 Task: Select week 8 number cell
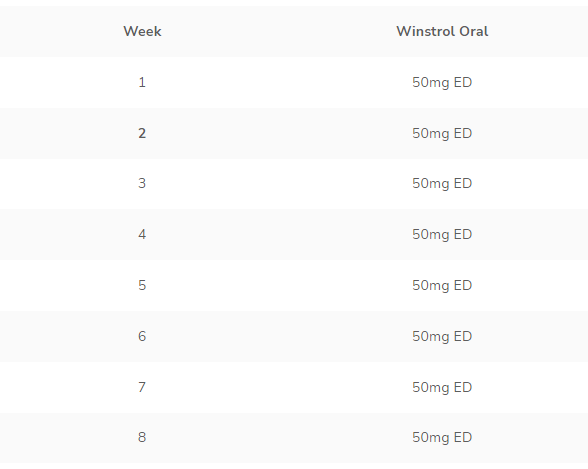pos(142,437)
